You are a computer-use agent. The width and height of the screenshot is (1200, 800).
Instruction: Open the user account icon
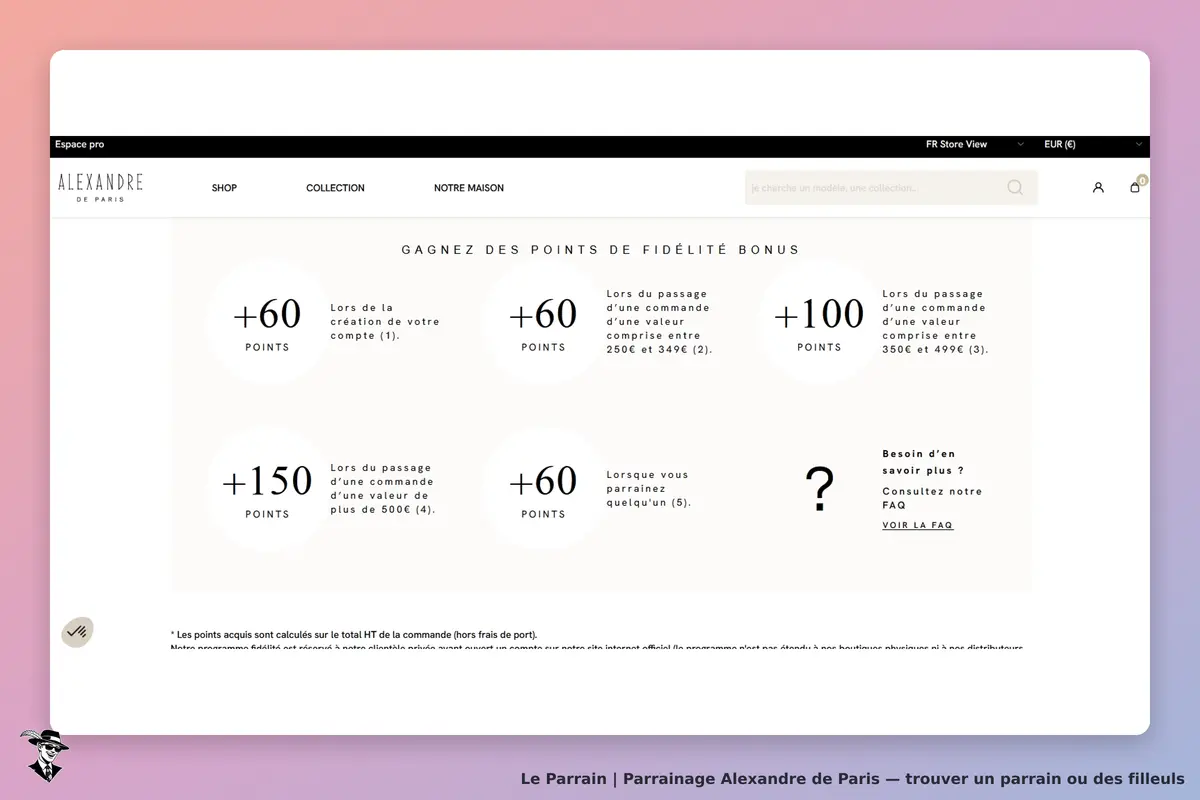(1098, 187)
